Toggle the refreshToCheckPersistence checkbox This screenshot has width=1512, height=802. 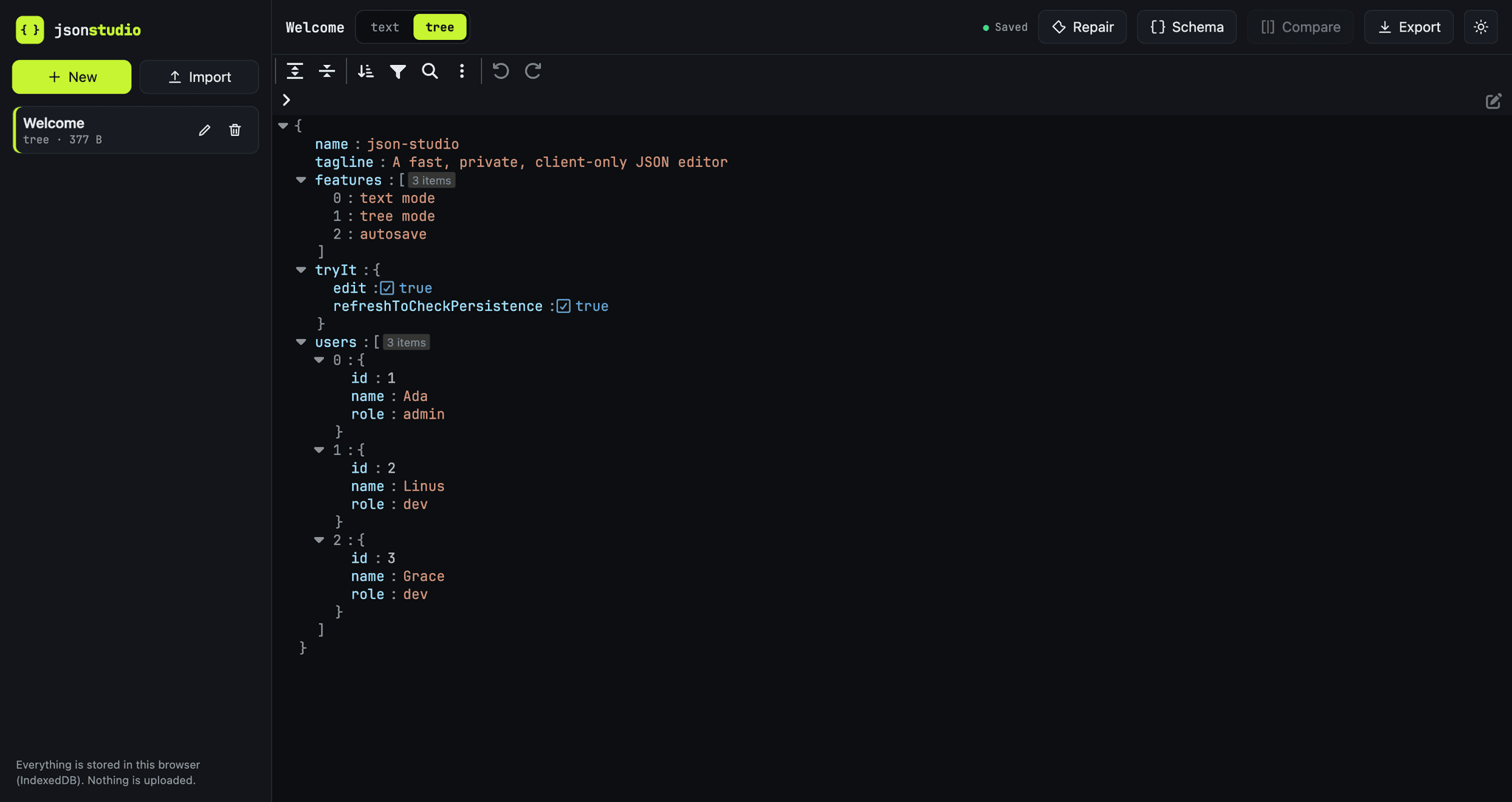(x=563, y=306)
